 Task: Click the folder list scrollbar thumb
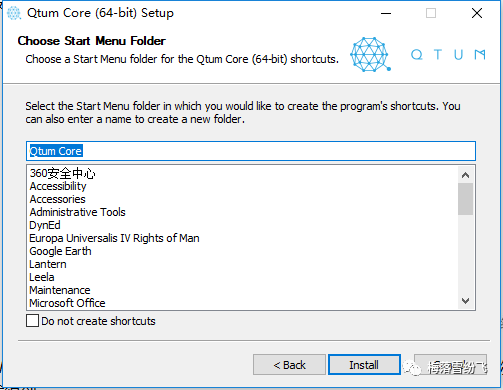coord(465,199)
